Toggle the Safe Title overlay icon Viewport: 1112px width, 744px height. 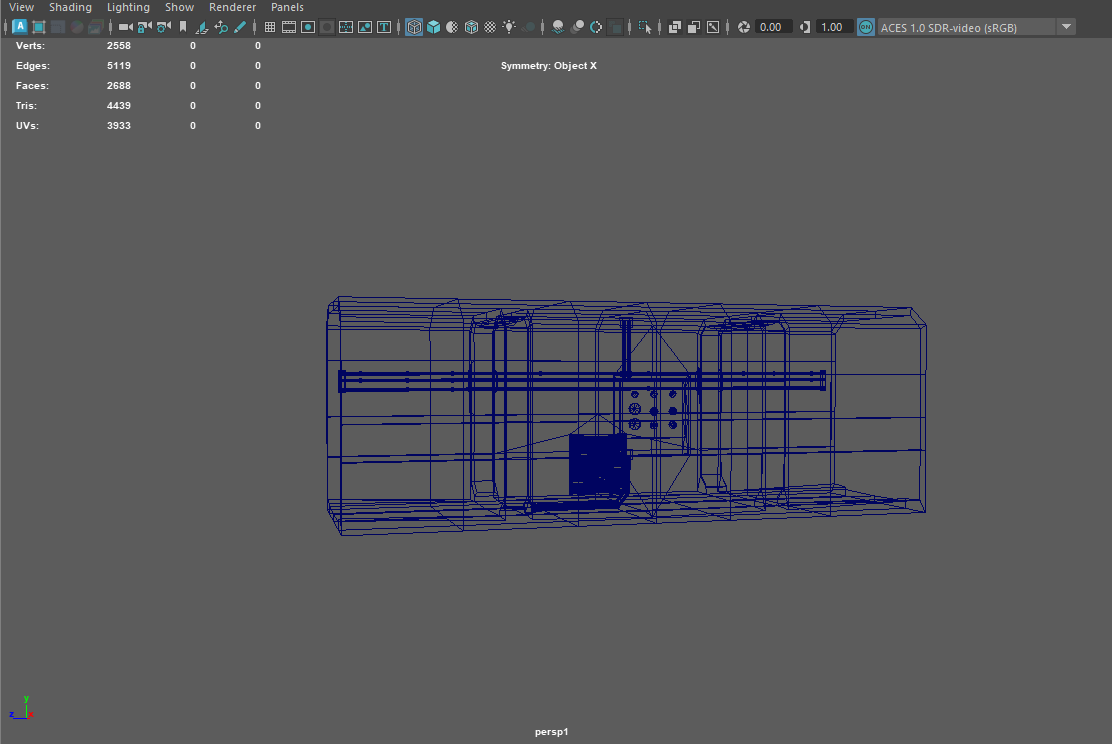384,27
